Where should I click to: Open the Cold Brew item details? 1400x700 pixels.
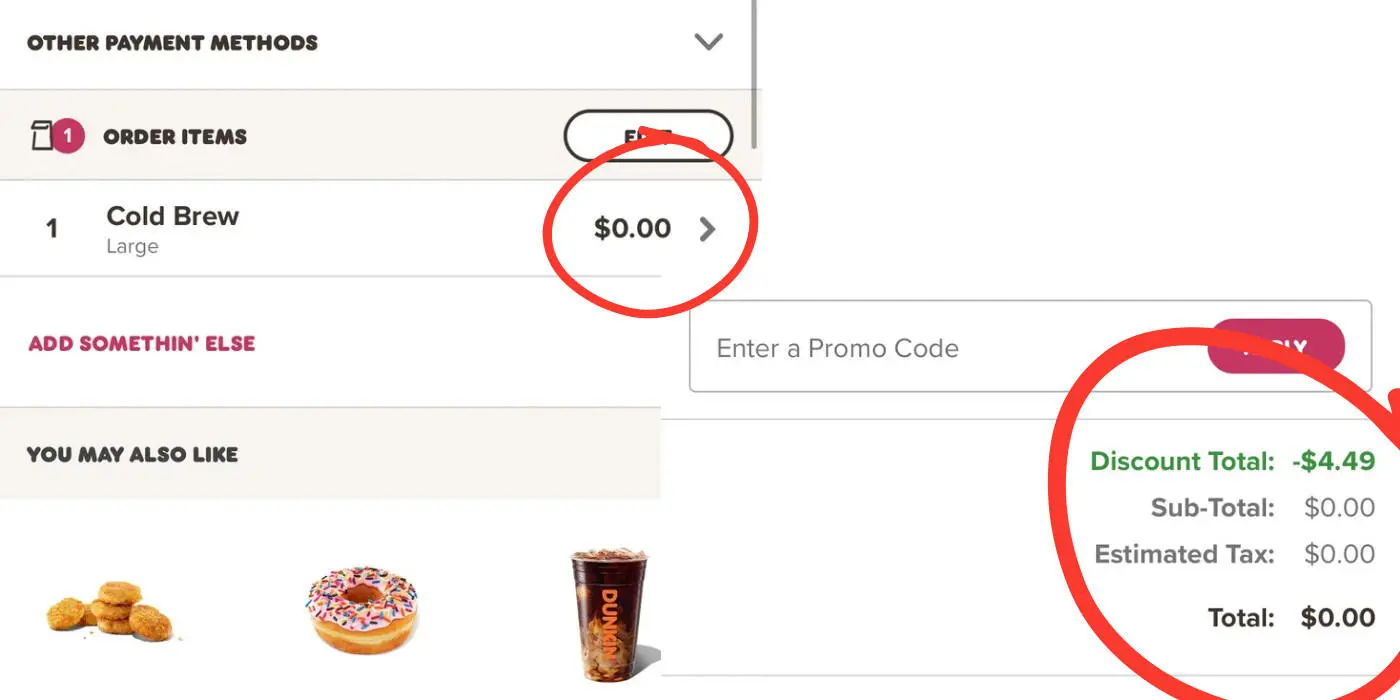click(x=173, y=216)
